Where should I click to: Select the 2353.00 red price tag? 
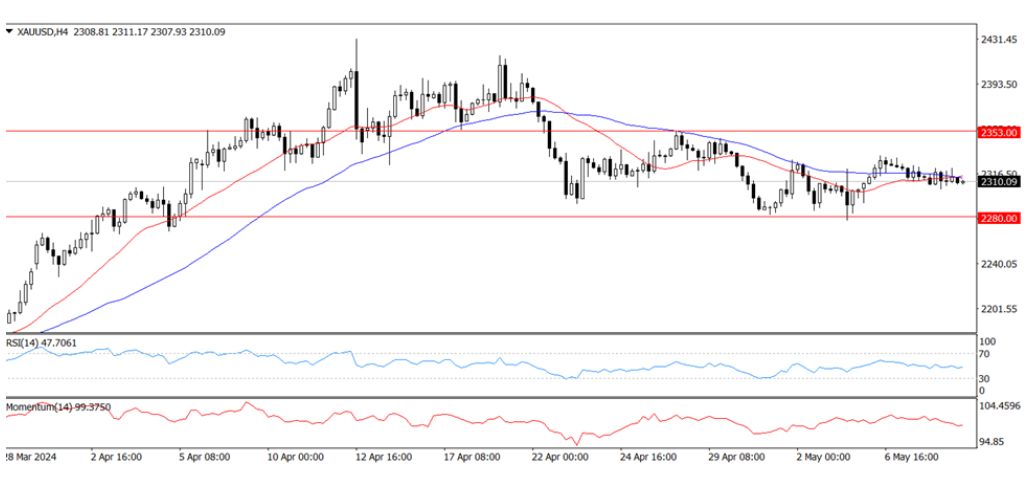point(1000,131)
